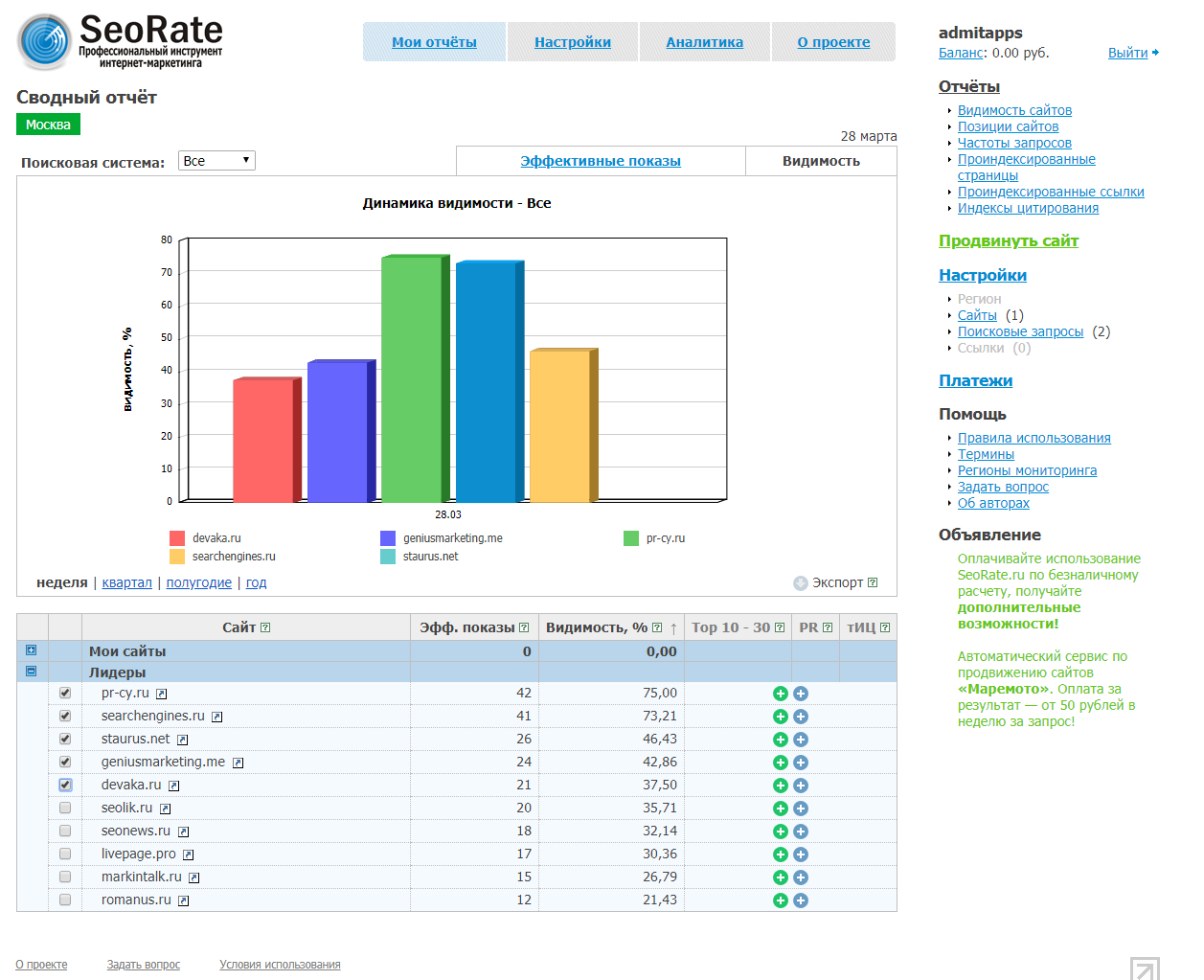Click help icon beside Видимость, % column
This screenshot has height=980, width=1204.
pos(657,627)
